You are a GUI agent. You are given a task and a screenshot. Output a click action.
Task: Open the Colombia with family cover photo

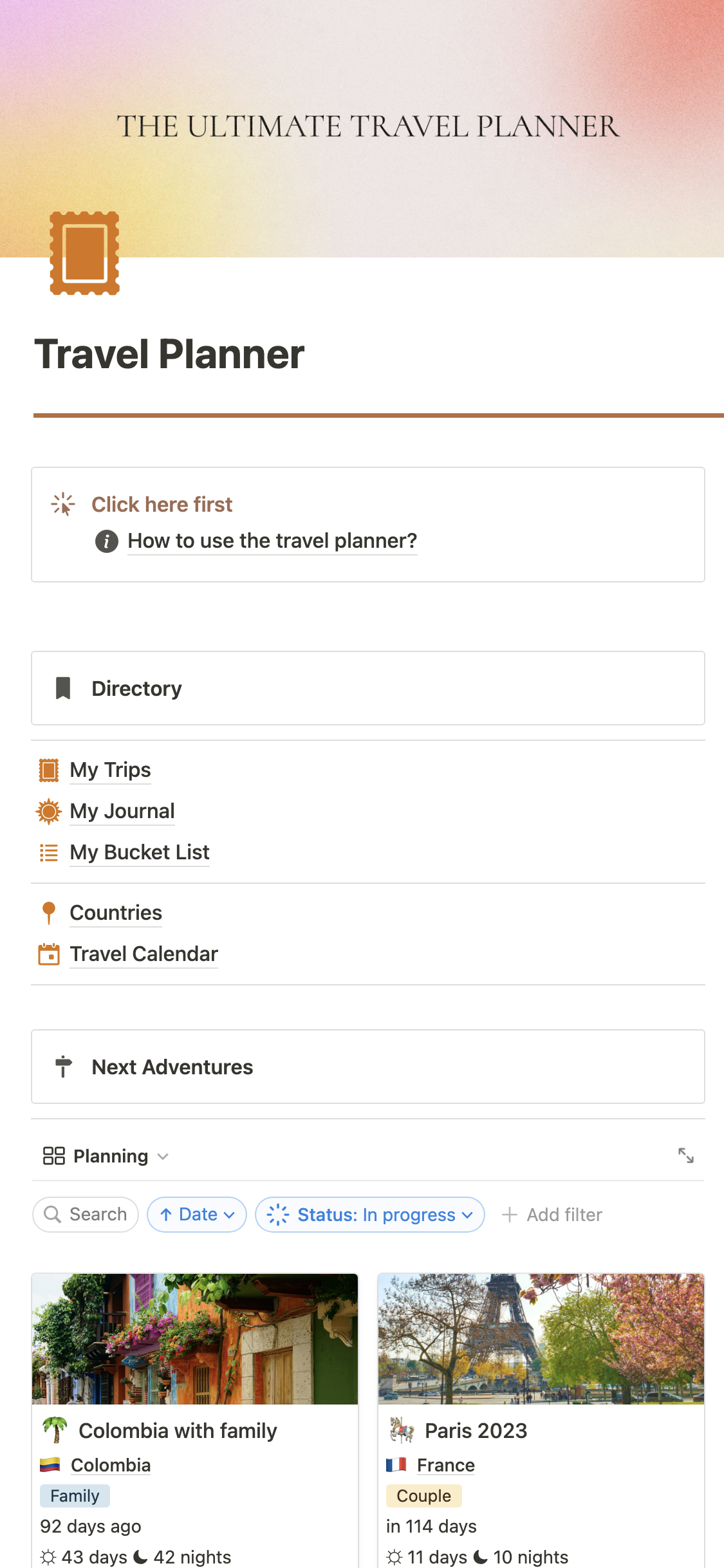(x=195, y=1339)
